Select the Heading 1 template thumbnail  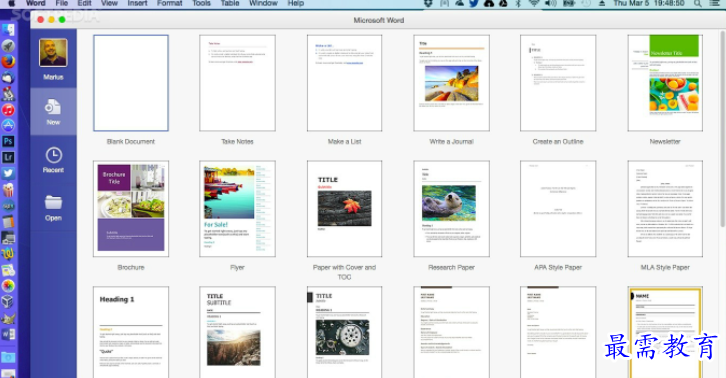[131, 332]
